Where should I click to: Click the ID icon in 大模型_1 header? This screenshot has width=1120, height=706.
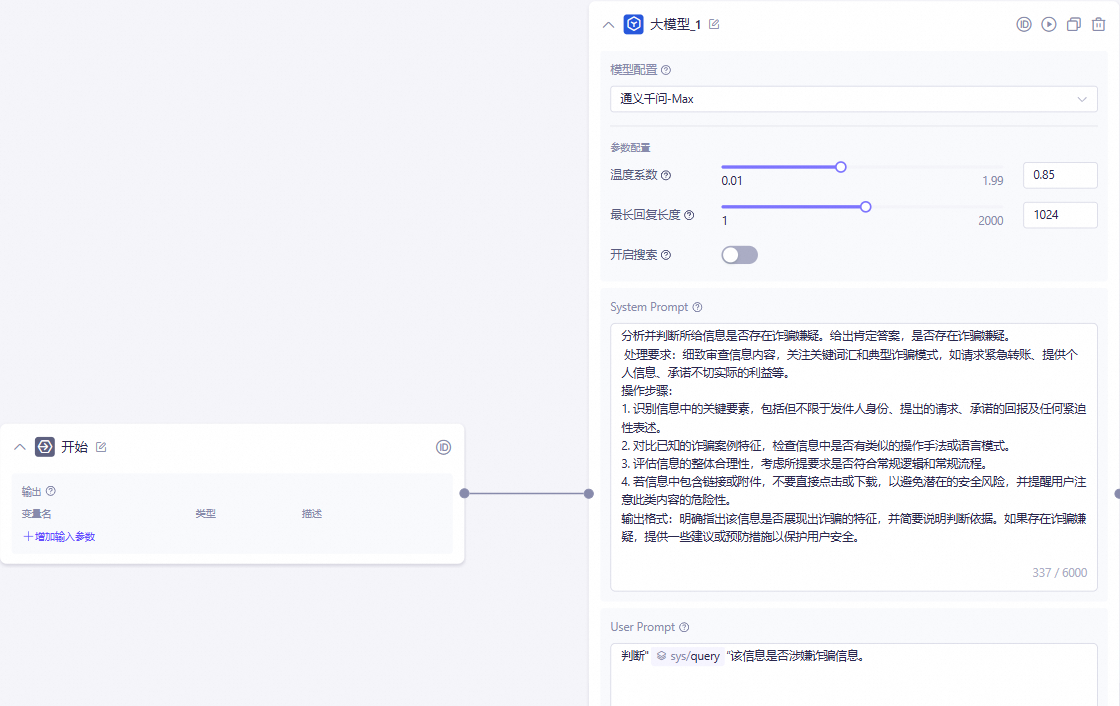pyautogui.click(x=1024, y=24)
